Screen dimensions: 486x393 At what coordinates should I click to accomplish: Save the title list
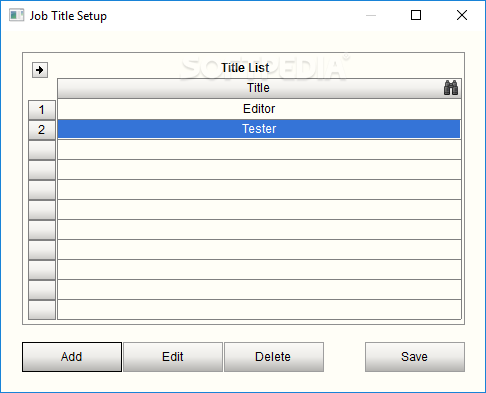pos(415,357)
